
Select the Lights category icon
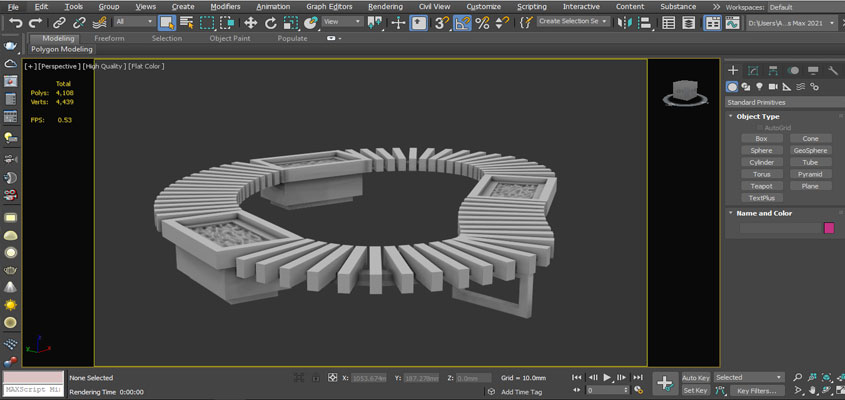759,87
